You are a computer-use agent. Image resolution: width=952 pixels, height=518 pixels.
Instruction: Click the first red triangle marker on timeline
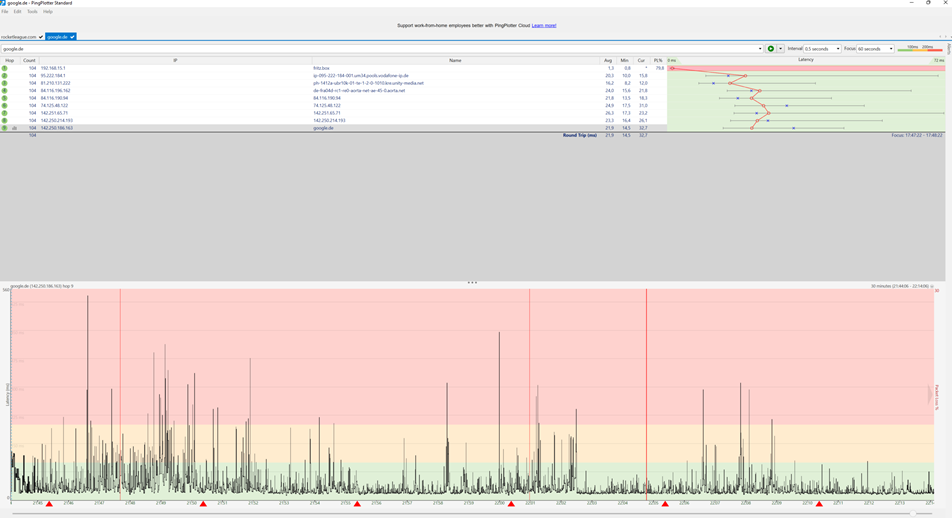(x=49, y=504)
